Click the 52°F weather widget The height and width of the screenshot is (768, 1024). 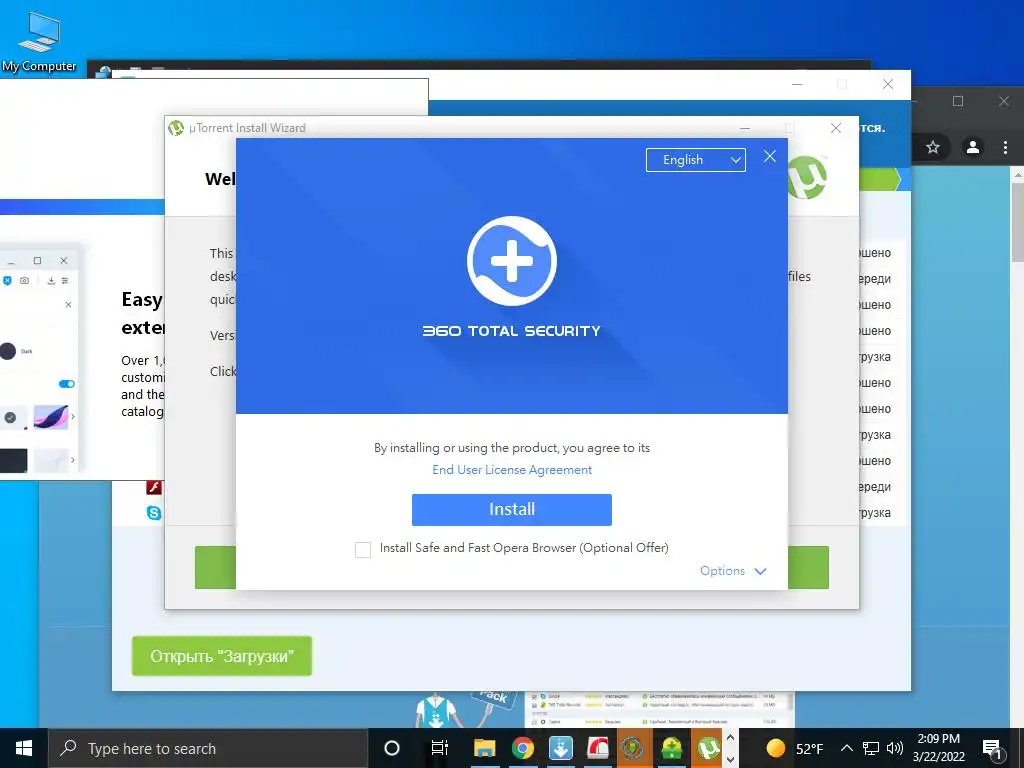coord(794,748)
